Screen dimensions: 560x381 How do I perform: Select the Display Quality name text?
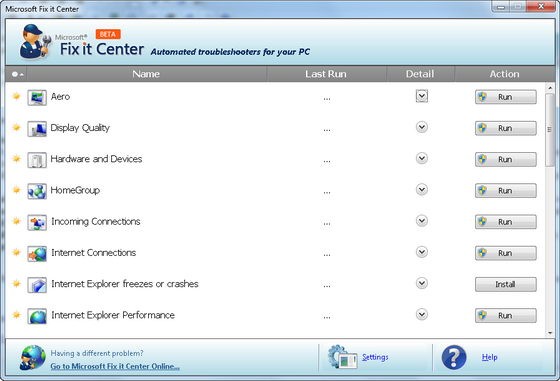tap(80, 128)
